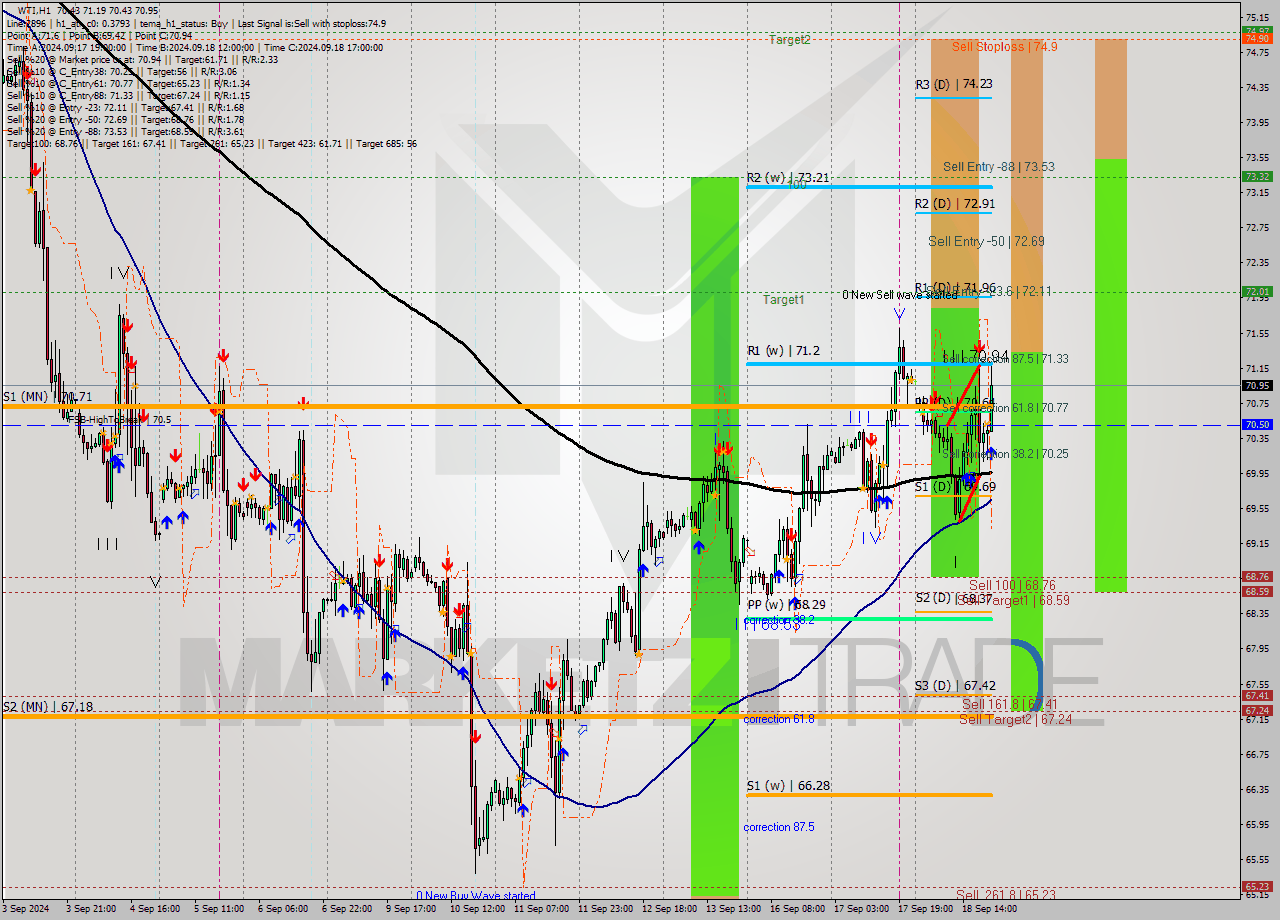Click the 'R2 (w) | 73.21' pivot label
Image resolution: width=1280 pixels, height=920 pixels.
tap(787, 178)
